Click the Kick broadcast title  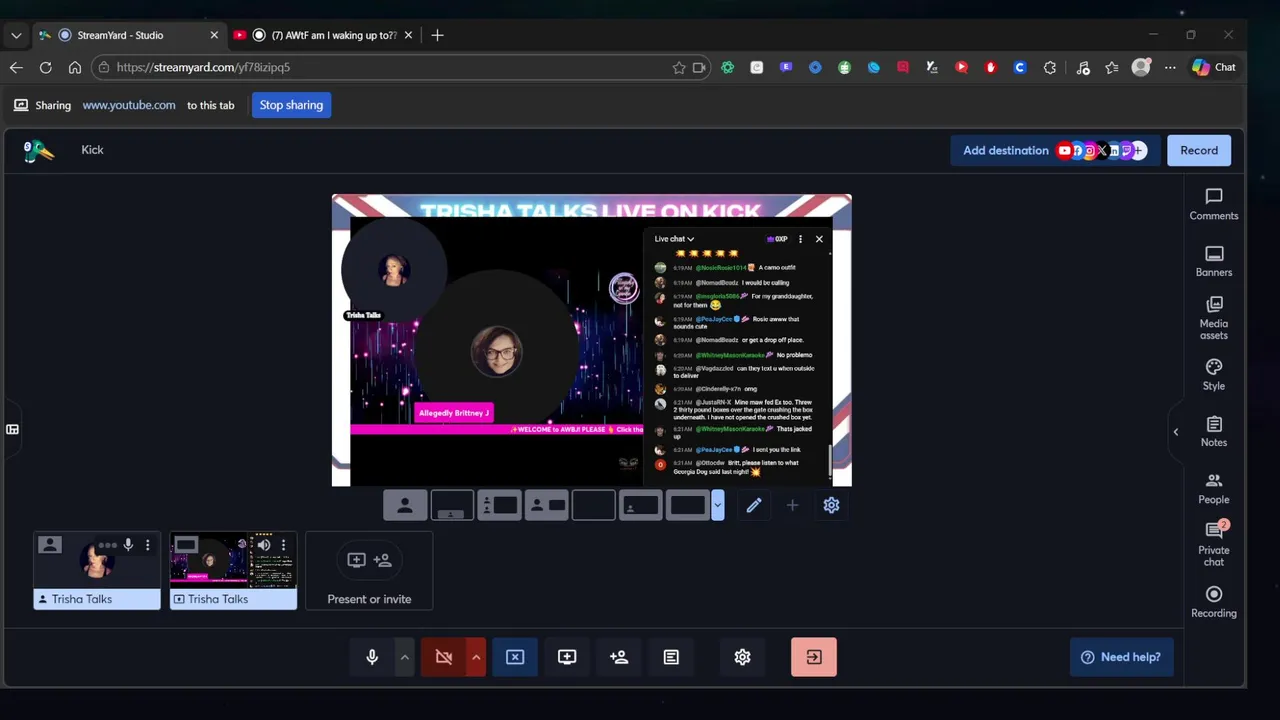click(92, 150)
